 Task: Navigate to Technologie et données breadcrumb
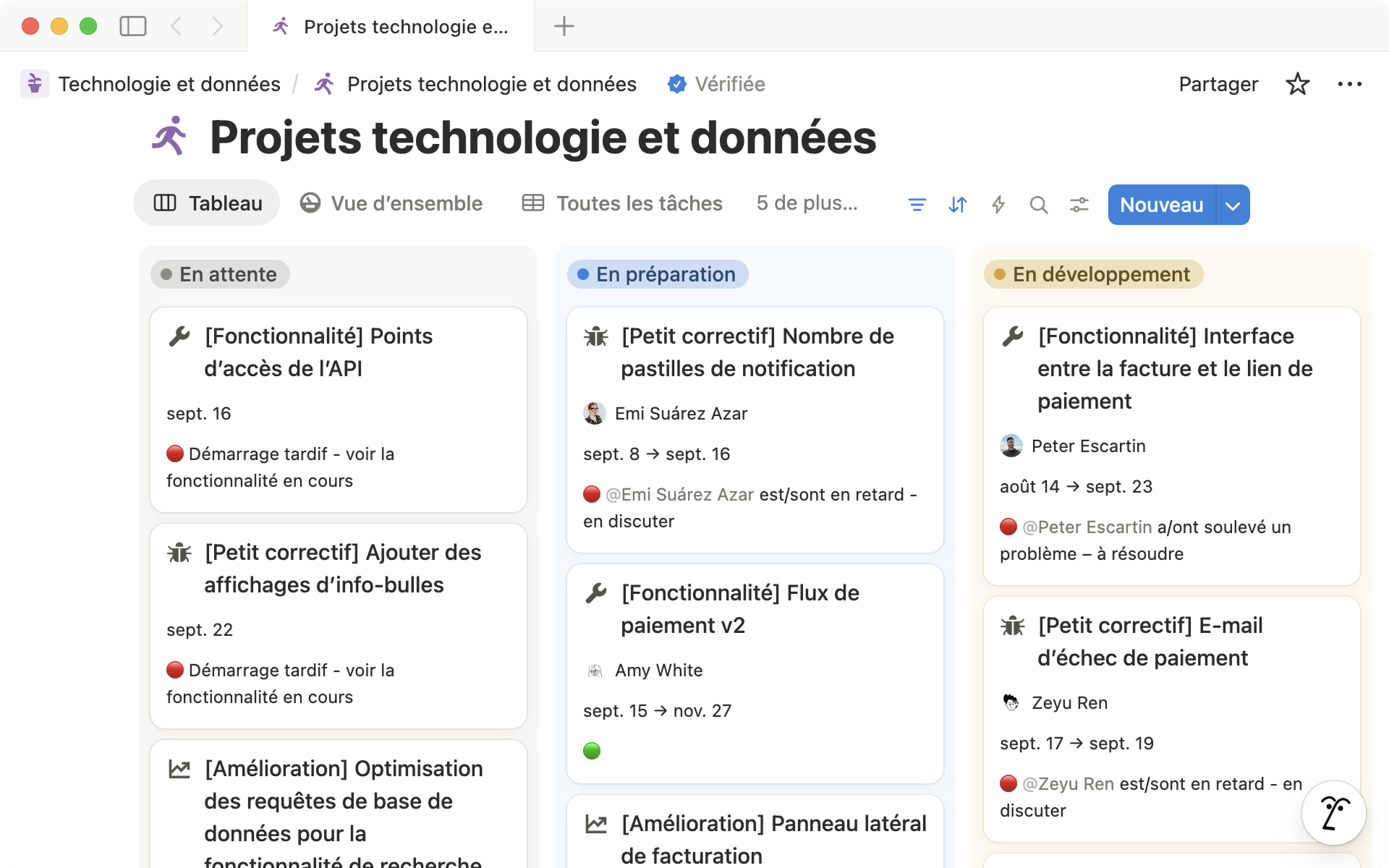click(169, 84)
